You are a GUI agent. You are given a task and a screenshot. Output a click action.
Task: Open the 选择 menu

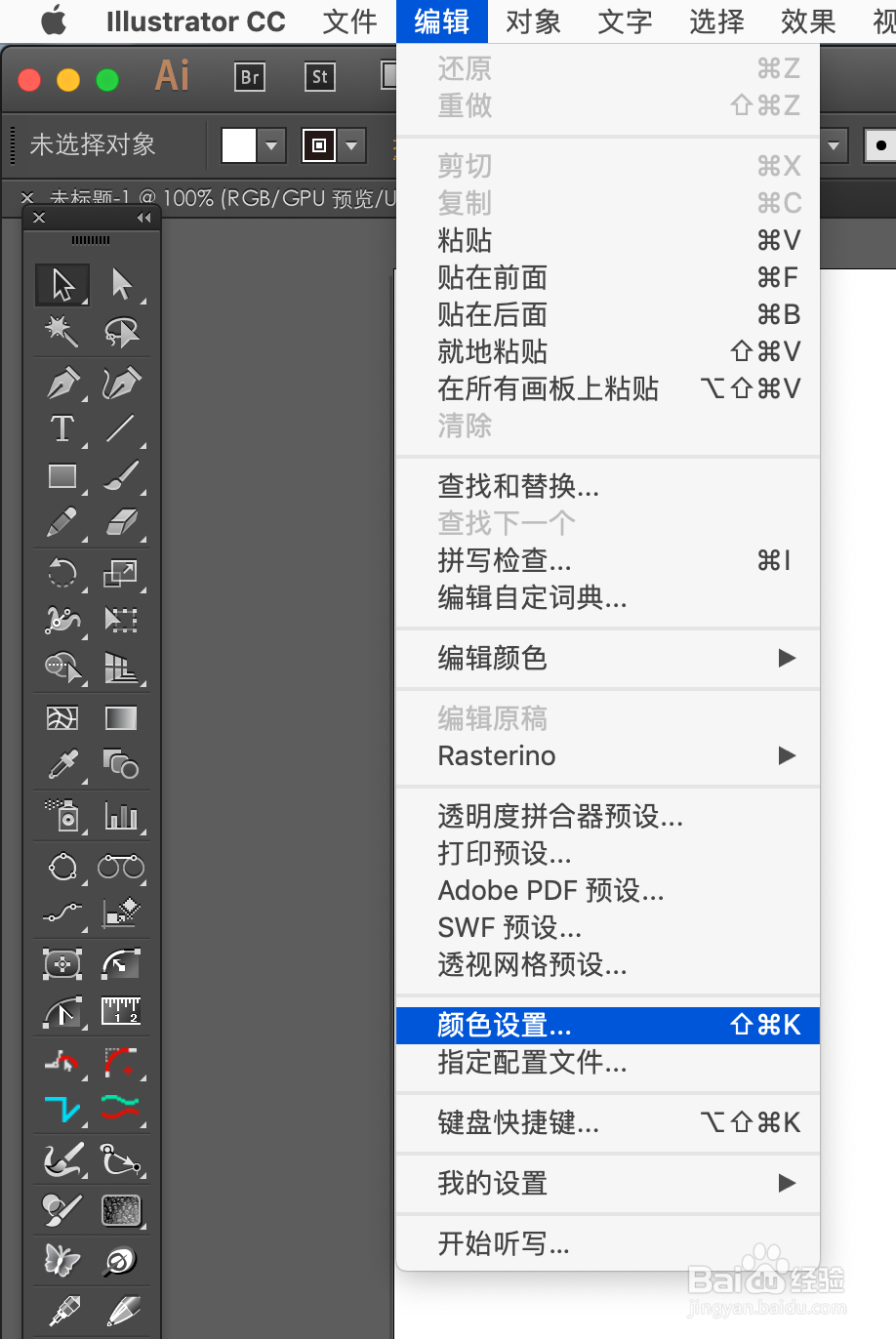717,21
